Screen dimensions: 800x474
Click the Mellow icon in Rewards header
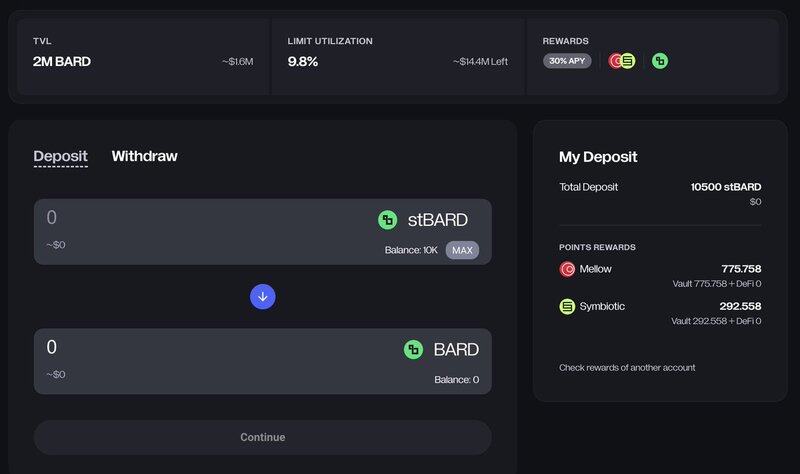pyautogui.click(x=616, y=61)
